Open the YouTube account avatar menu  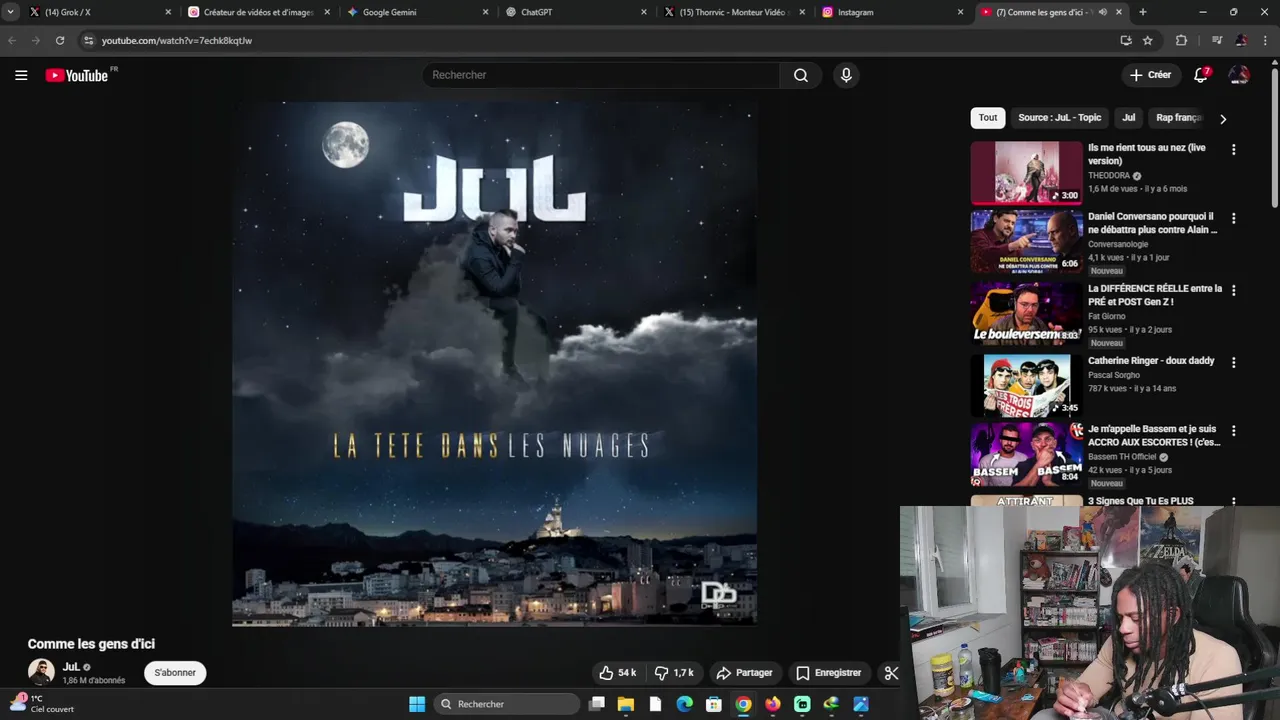point(1239,75)
